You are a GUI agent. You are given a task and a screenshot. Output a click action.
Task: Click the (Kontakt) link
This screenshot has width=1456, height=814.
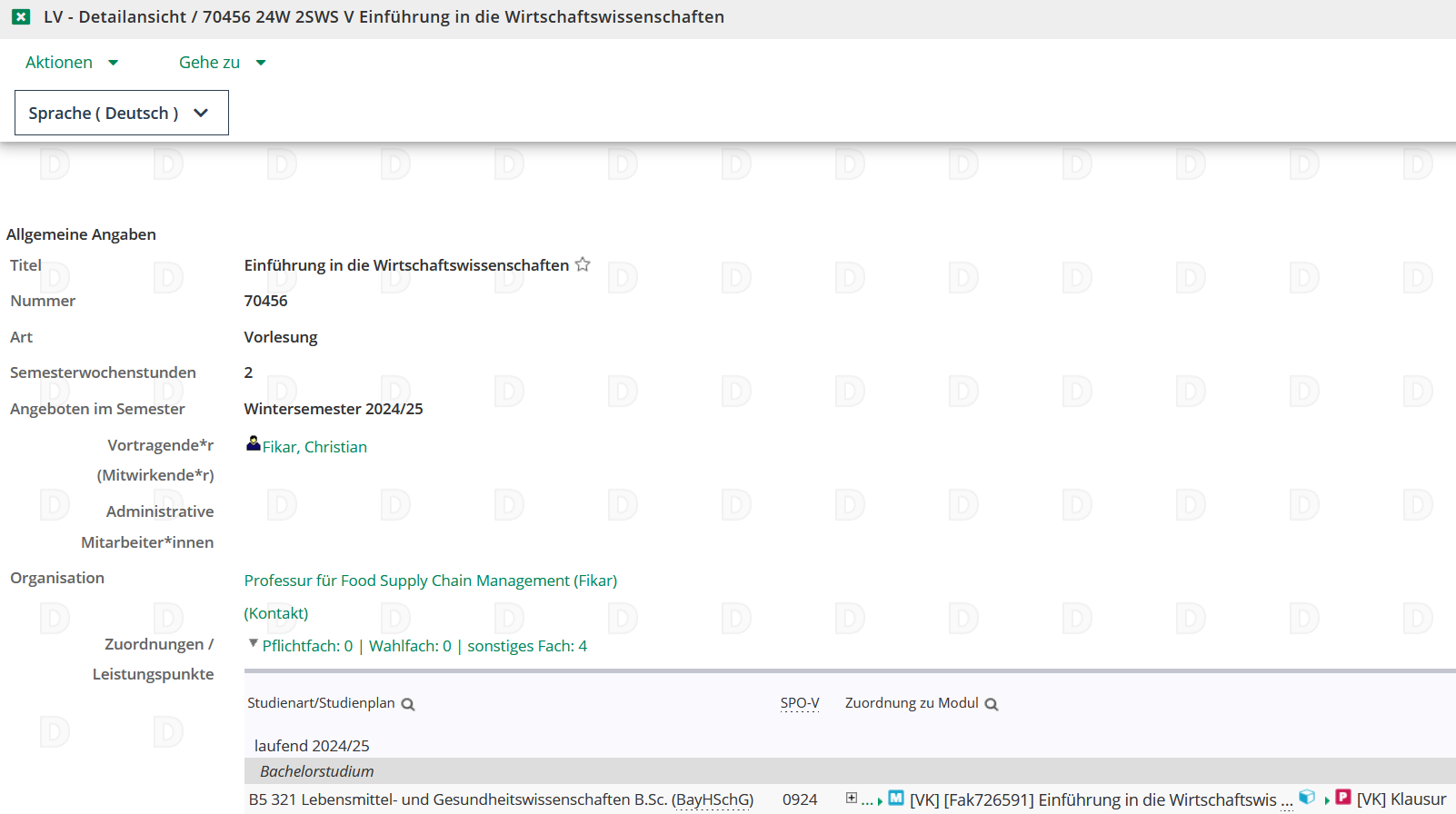click(x=276, y=613)
